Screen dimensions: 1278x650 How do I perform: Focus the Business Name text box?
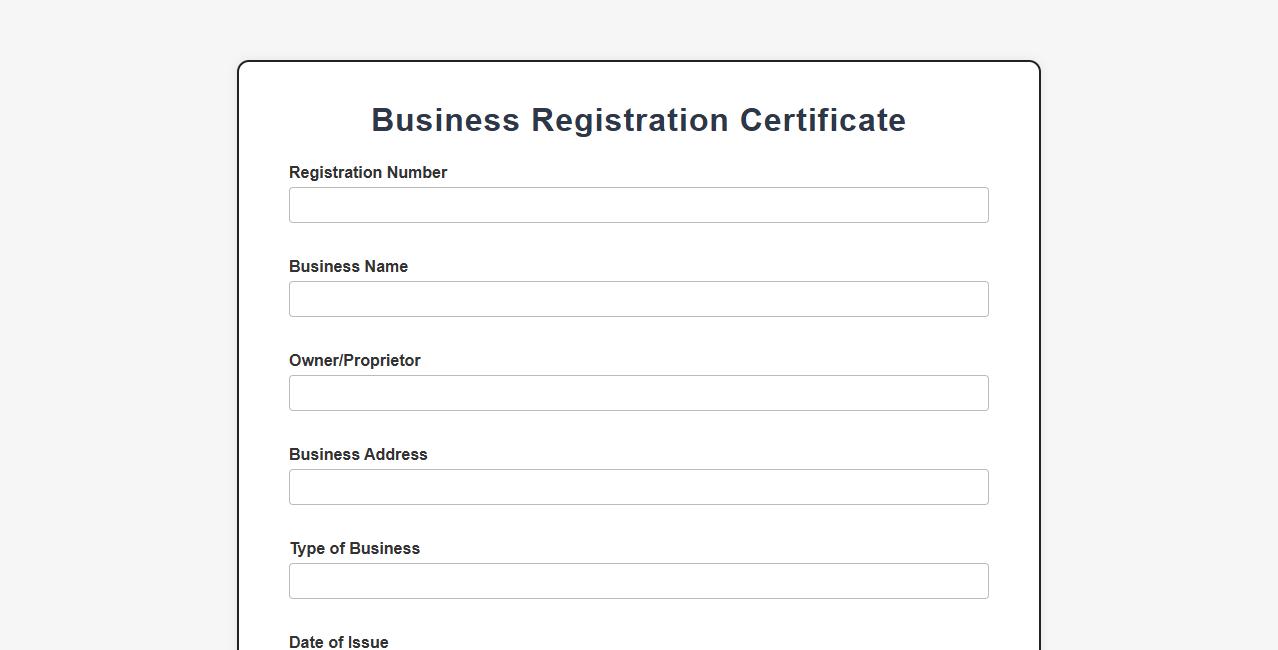[638, 299]
